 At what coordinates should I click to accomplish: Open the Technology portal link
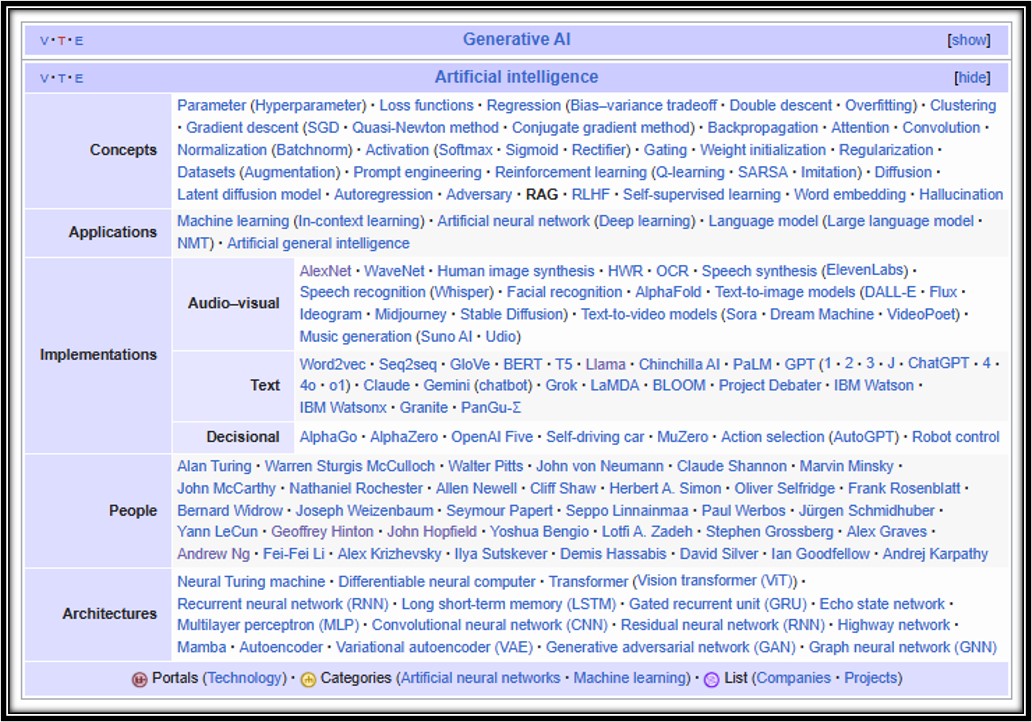tap(245, 678)
